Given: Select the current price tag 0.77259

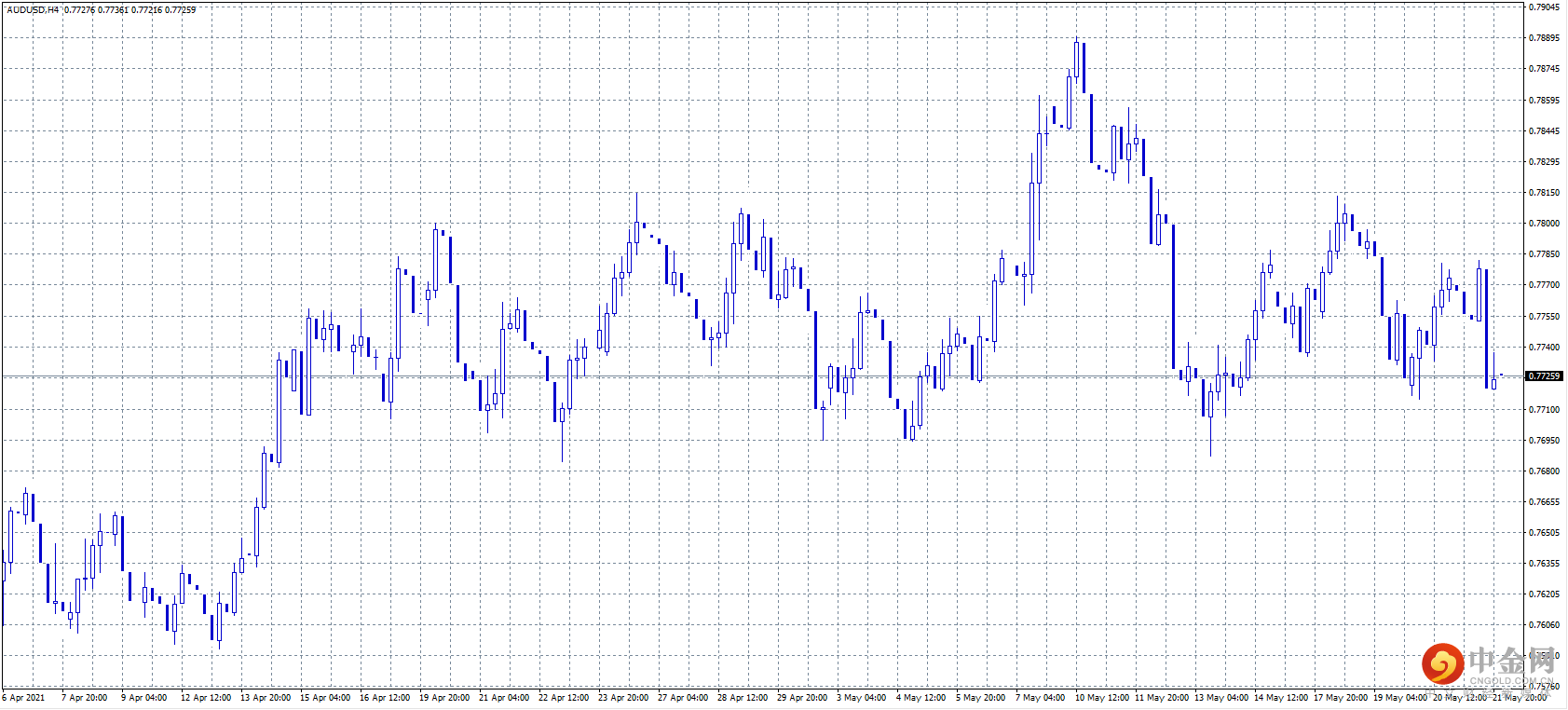Looking at the screenshot, I should coord(1544,376).
